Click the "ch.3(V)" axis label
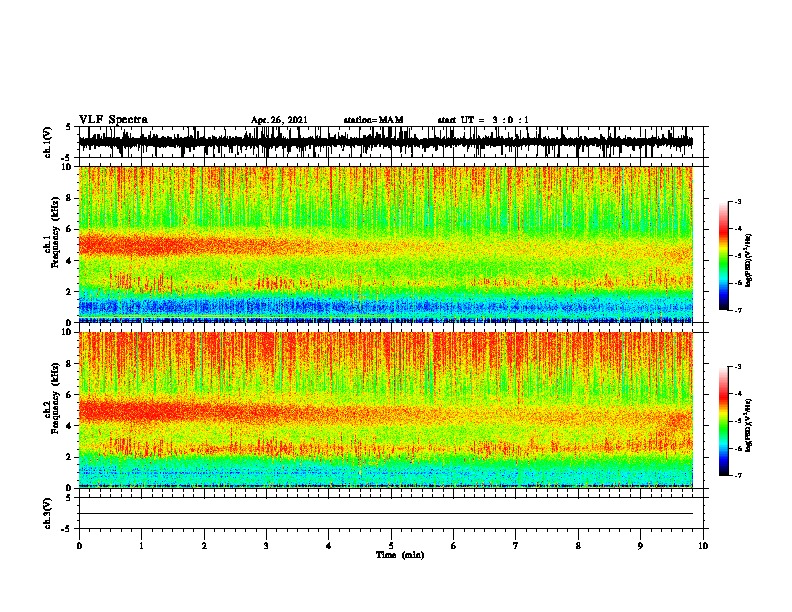792x612 pixels. pyautogui.click(x=47, y=514)
